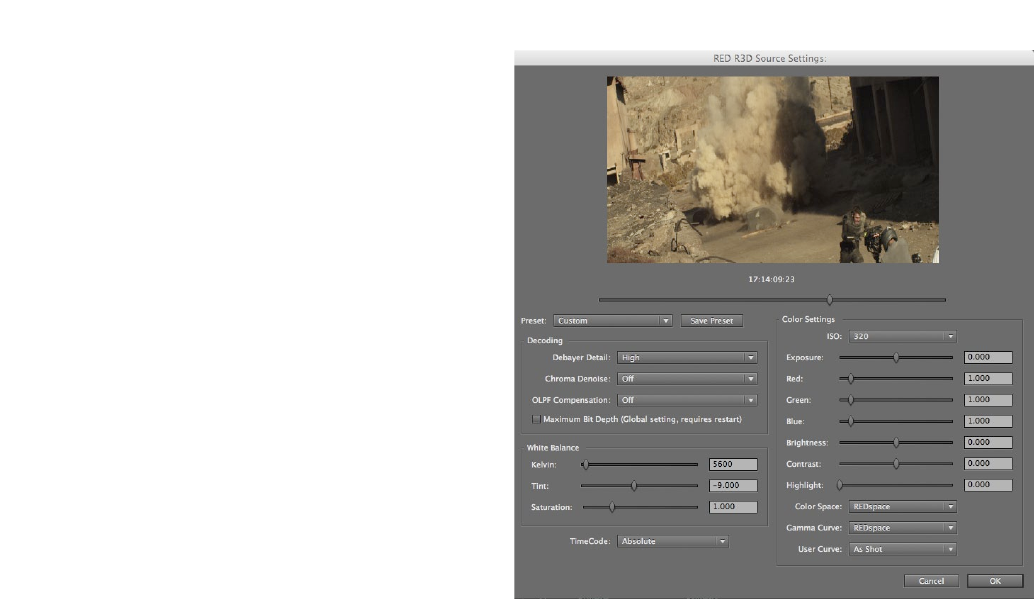Image resolution: width=1034 pixels, height=599 pixels.
Task: Expand the User Curve dropdown
Action: (x=902, y=549)
